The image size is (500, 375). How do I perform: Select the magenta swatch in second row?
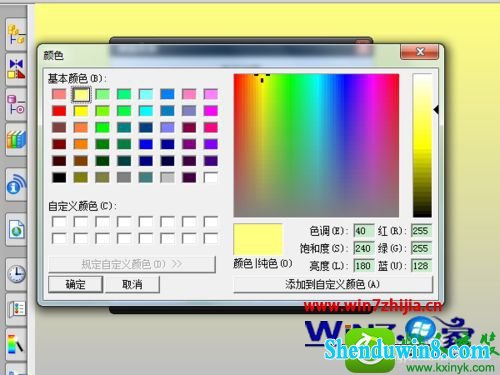coord(211,111)
